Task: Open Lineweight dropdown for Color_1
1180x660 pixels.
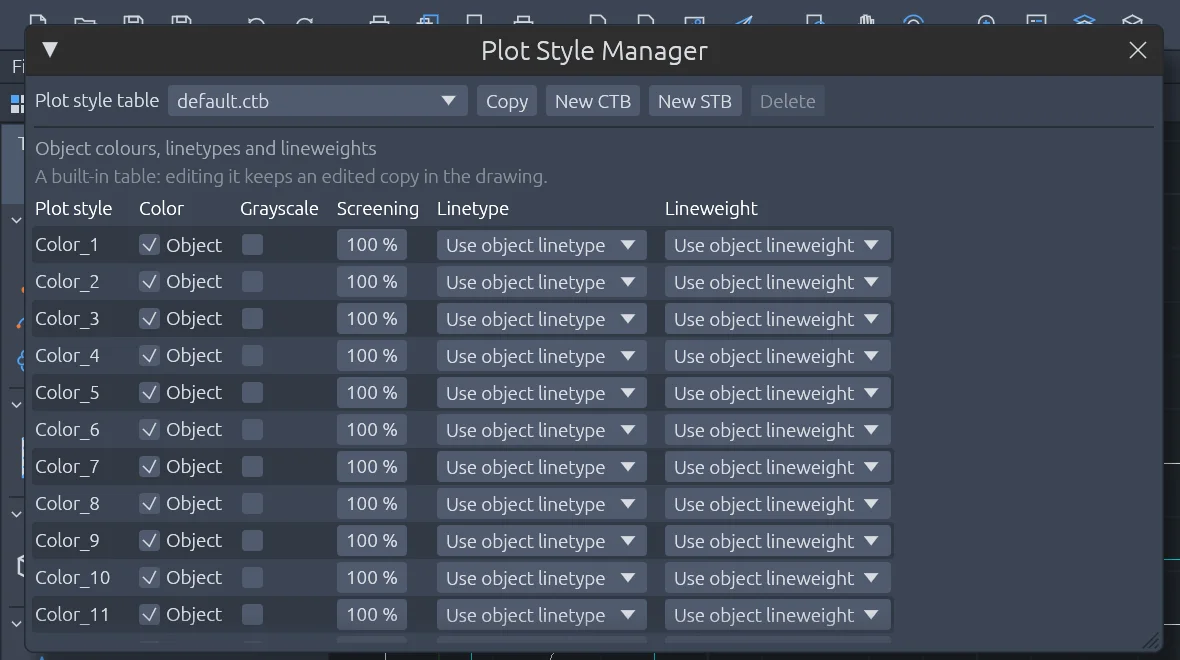Action: click(777, 245)
